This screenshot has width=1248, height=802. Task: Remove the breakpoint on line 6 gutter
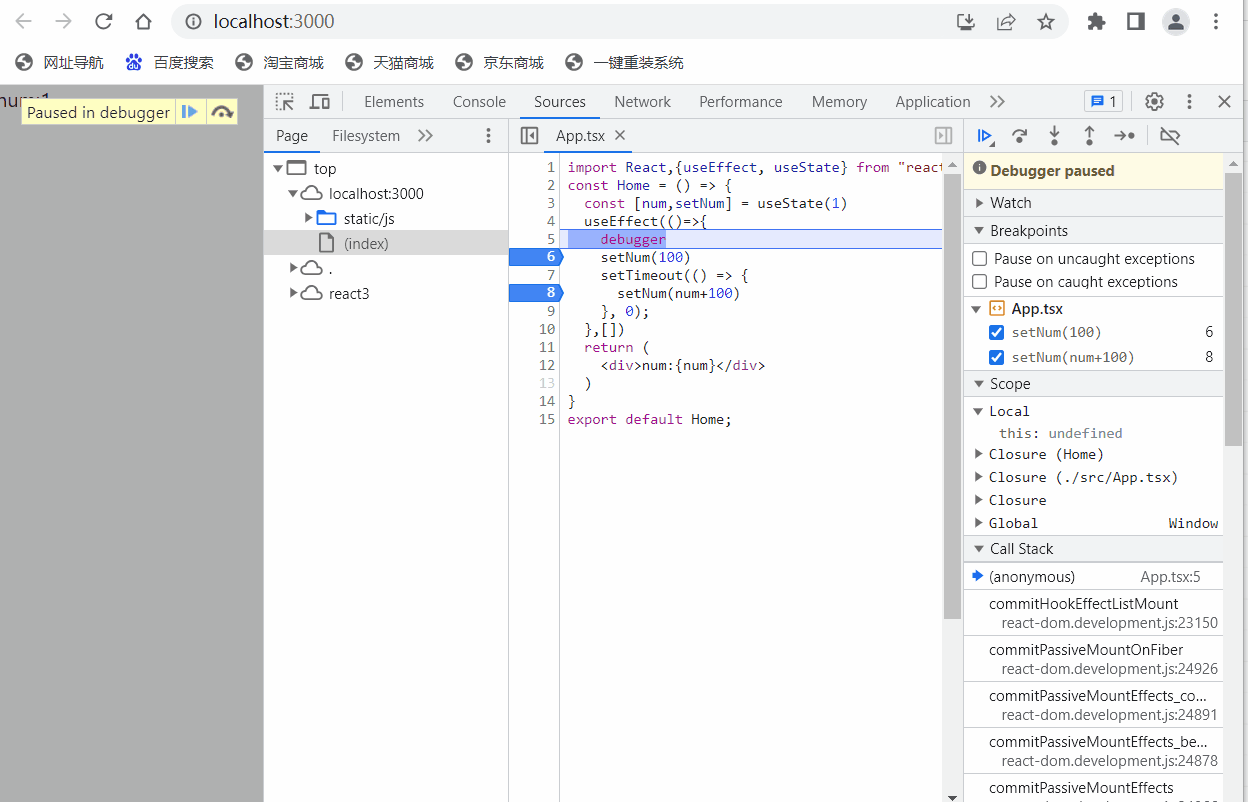536,257
